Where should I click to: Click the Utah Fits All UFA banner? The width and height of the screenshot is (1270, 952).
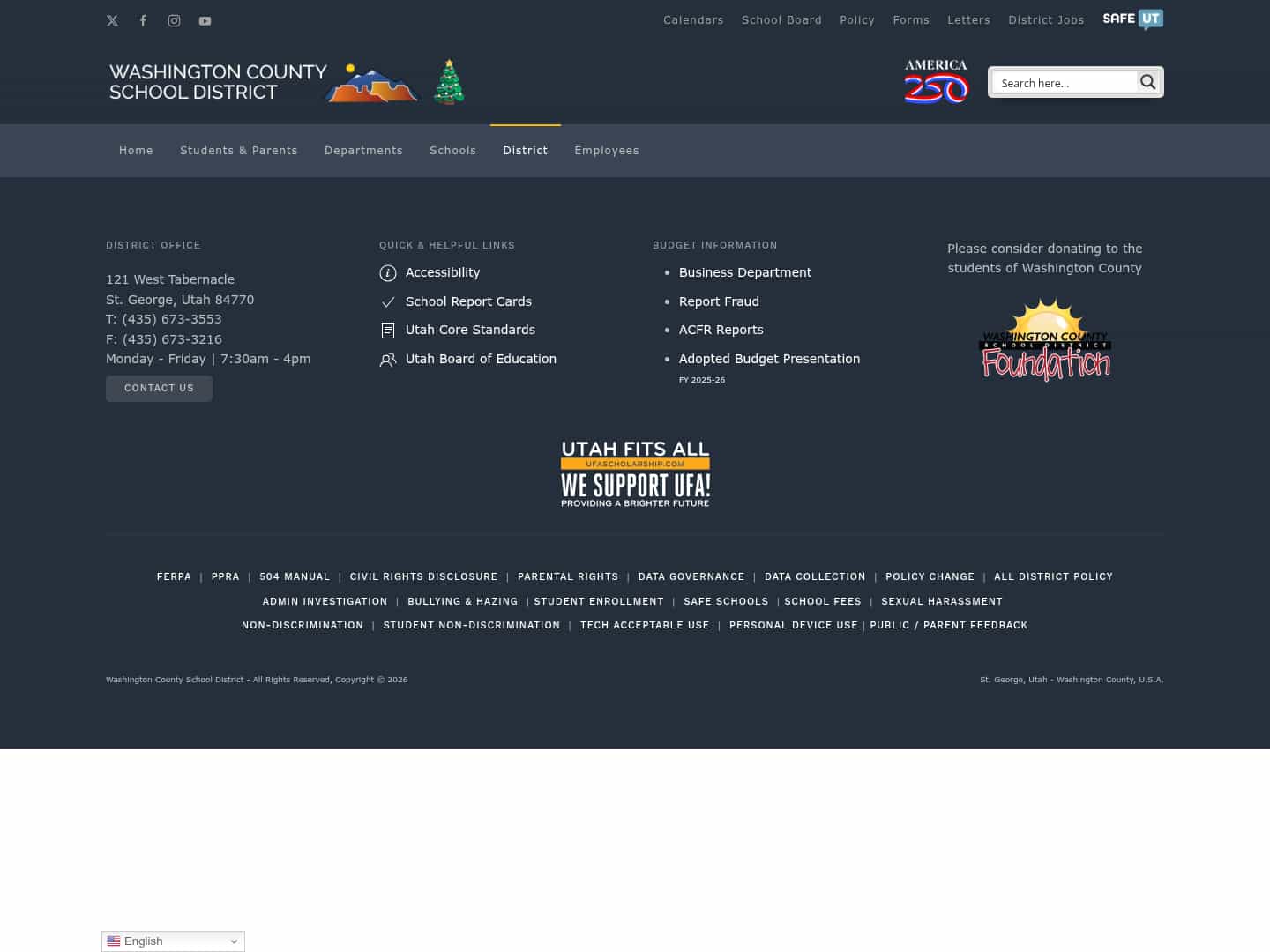(635, 473)
